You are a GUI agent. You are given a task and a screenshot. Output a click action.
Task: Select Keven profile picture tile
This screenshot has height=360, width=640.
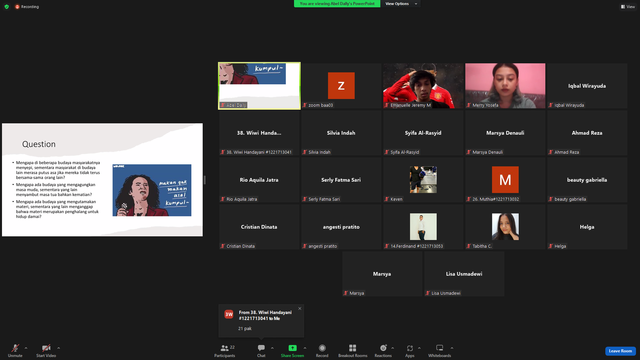click(423, 180)
